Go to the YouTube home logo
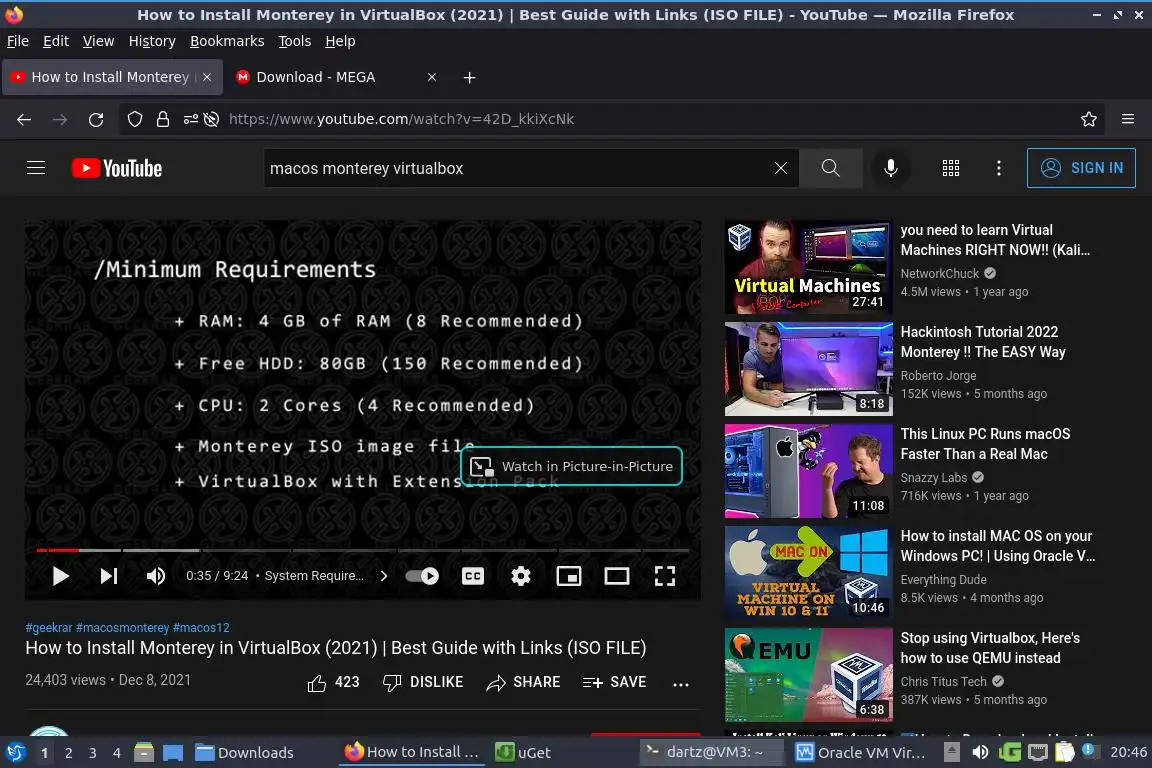 (117, 168)
